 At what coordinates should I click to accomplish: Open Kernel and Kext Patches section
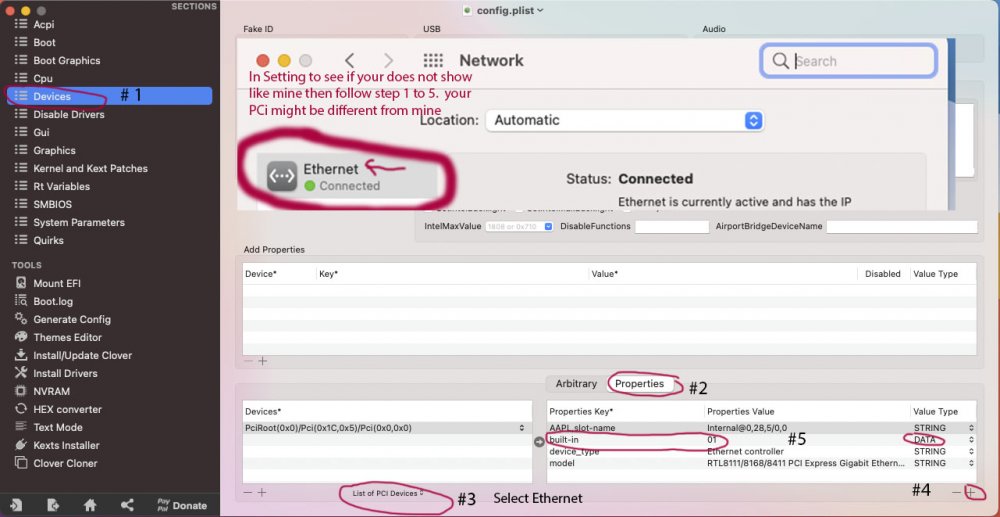pyautogui.click(x=90, y=168)
